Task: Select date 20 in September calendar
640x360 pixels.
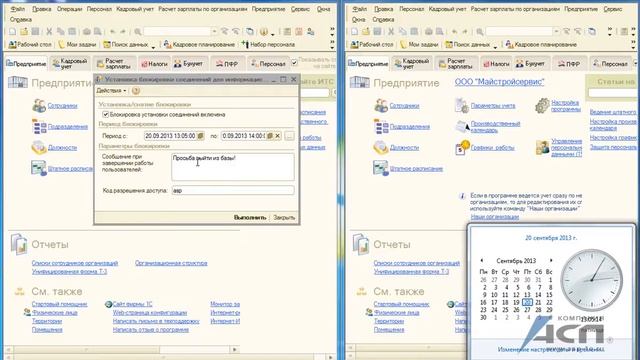Action: click(x=527, y=302)
